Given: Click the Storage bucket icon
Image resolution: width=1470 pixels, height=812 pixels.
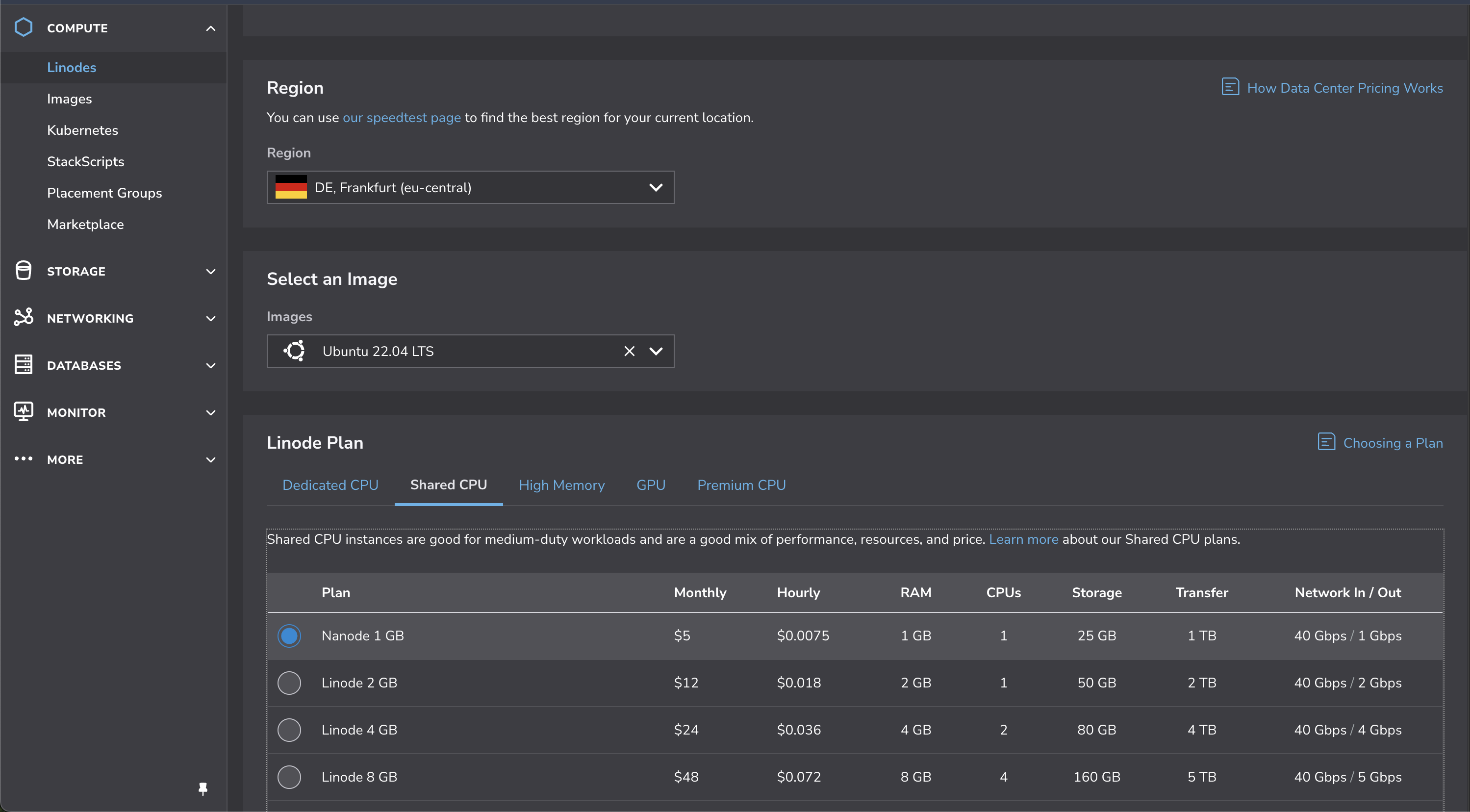Looking at the screenshot, I should 24,271.
